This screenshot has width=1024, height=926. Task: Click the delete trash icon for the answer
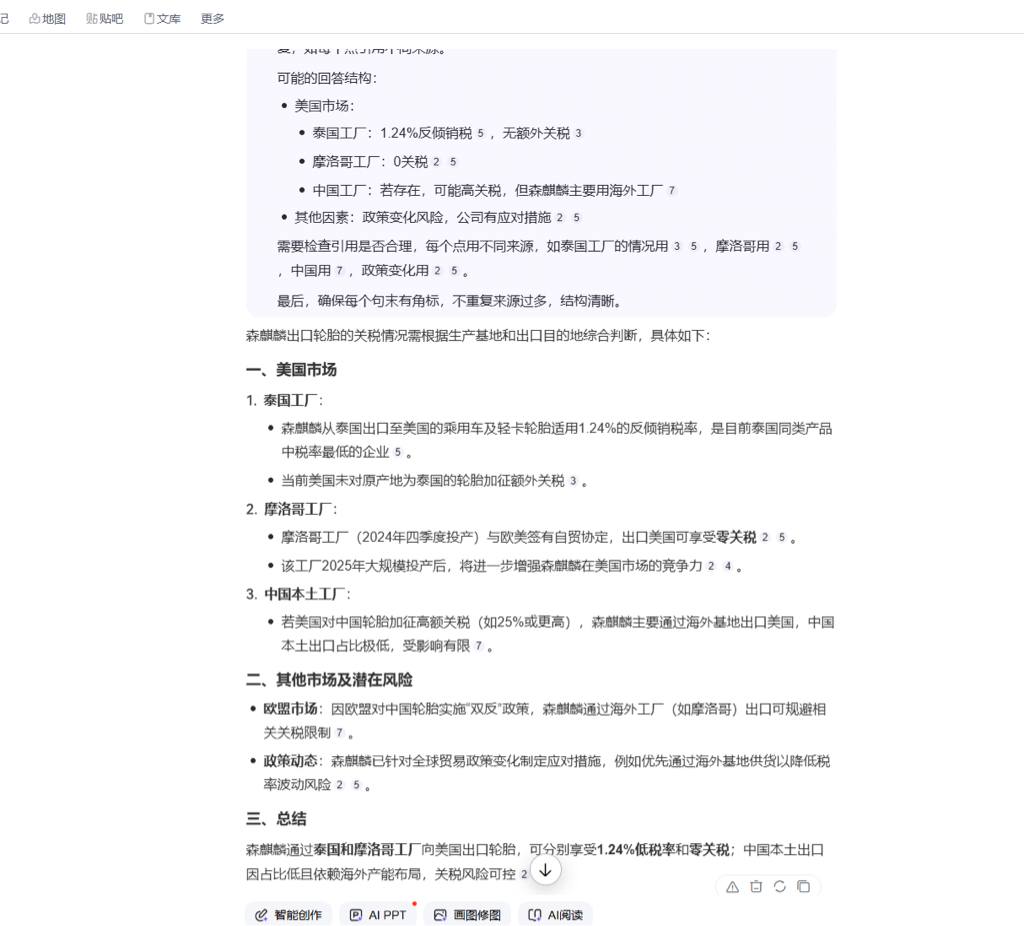(756, 887)
